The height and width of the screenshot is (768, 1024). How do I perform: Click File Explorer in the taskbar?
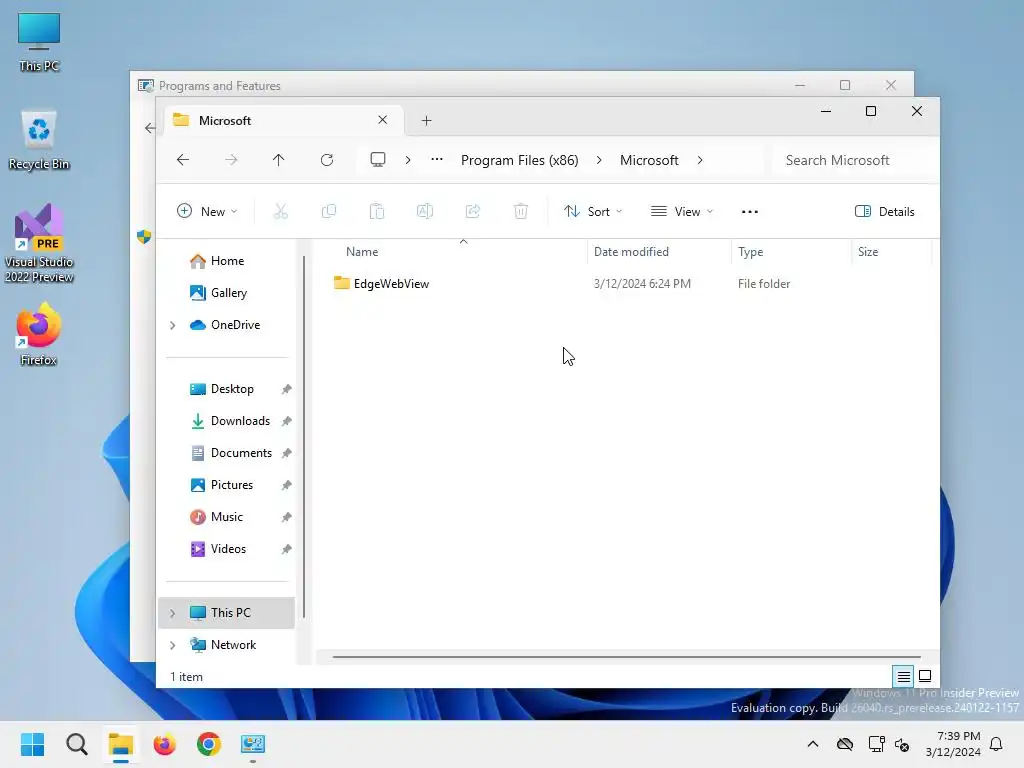[121, 744]
